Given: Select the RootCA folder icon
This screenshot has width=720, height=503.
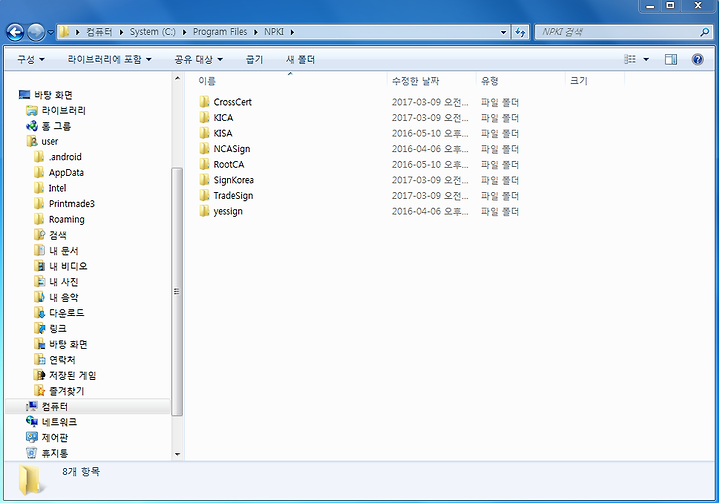Looking at the screenshot, I should pos(204,164).
